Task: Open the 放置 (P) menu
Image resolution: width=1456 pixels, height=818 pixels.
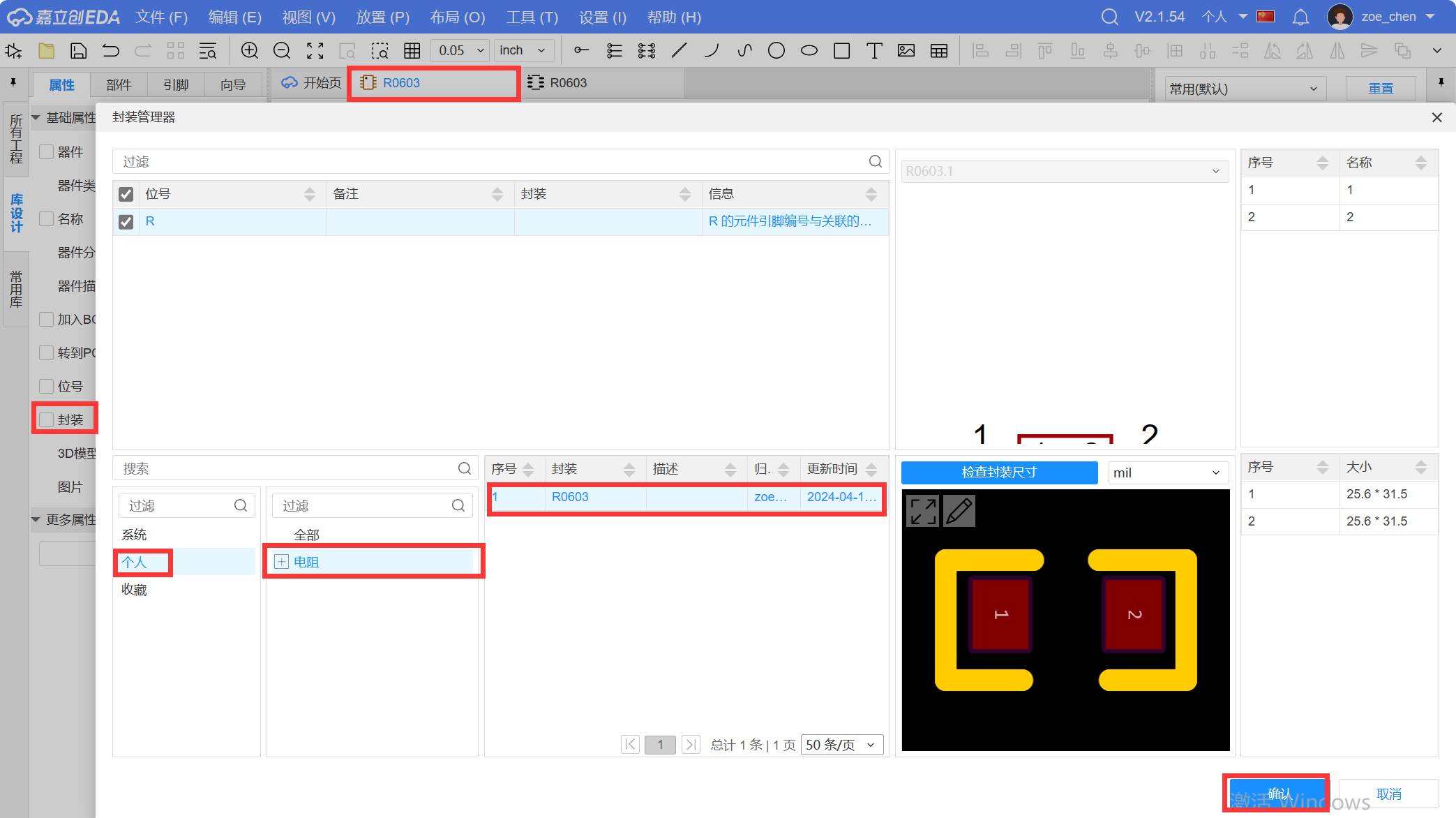Action: pos(383,17)
